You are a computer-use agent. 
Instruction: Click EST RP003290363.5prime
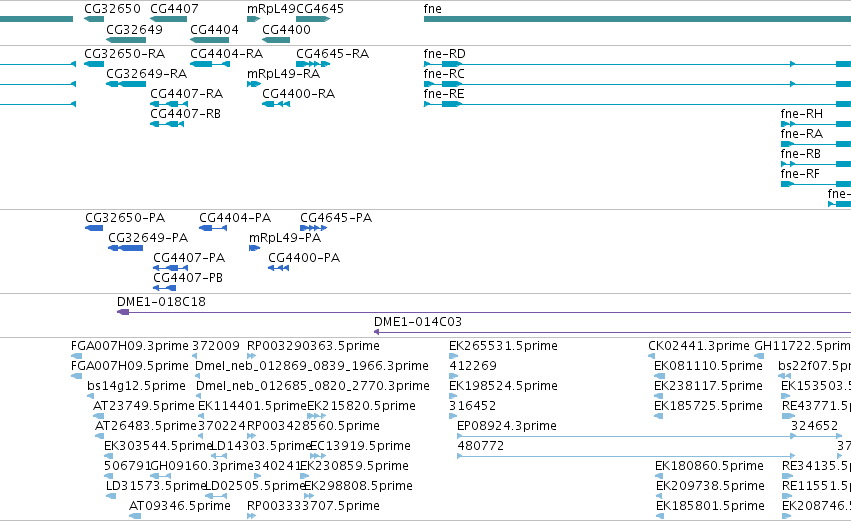[x=313, y=346]
